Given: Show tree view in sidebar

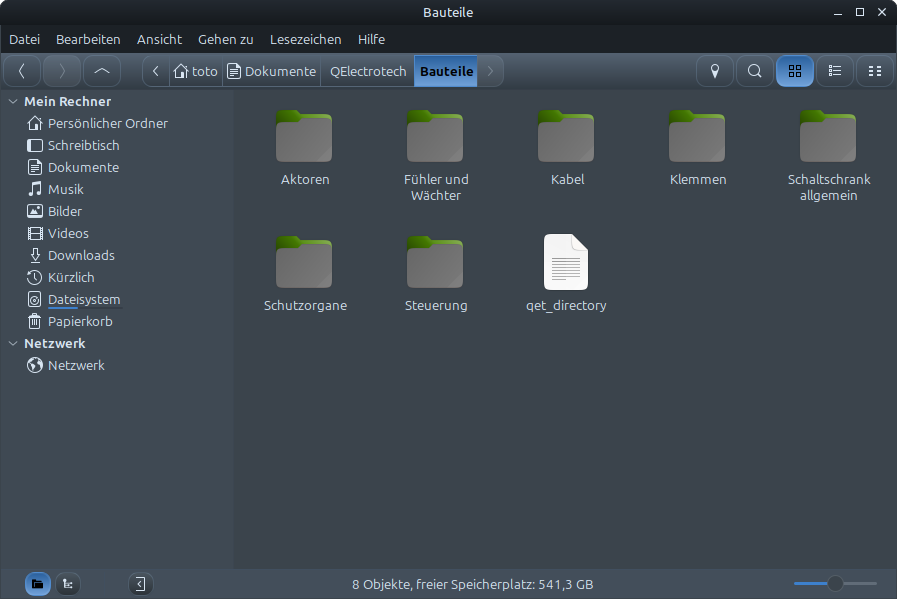Looking at the screenshot, I should click(68, 584).
